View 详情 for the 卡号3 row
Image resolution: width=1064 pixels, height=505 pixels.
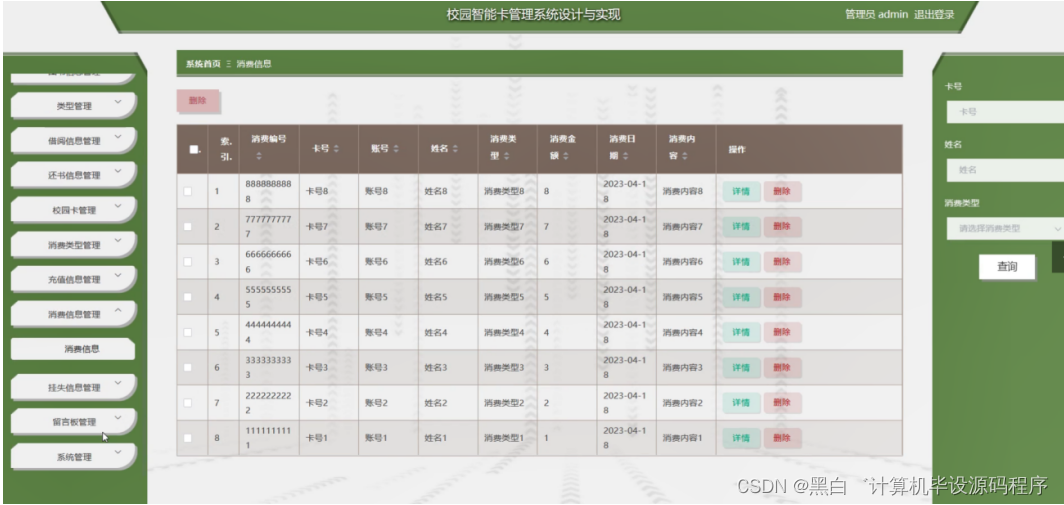click(741, 367)
